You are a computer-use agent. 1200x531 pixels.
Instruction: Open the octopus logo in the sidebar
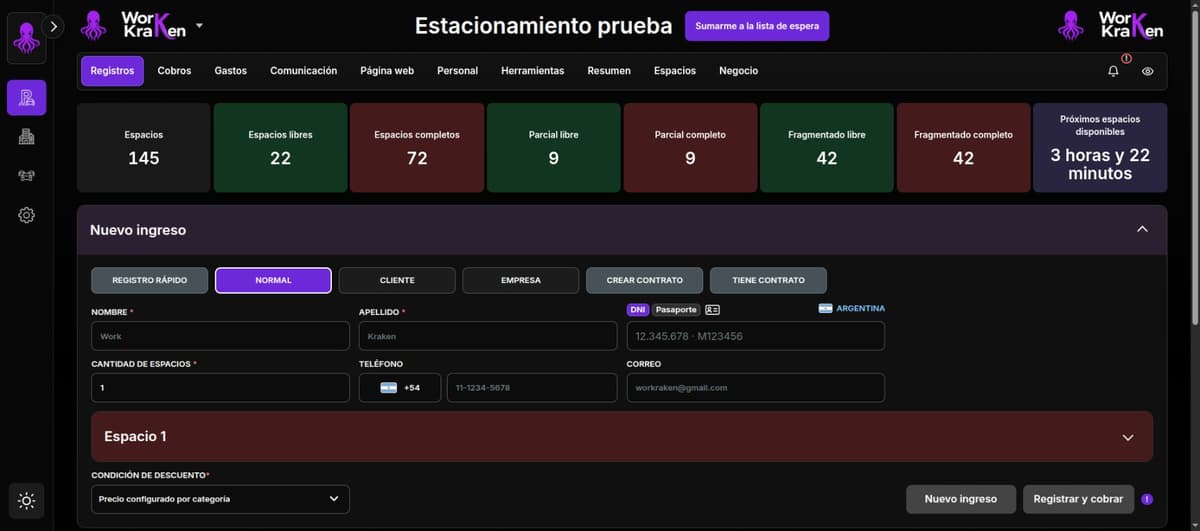[x=26, y=38]
